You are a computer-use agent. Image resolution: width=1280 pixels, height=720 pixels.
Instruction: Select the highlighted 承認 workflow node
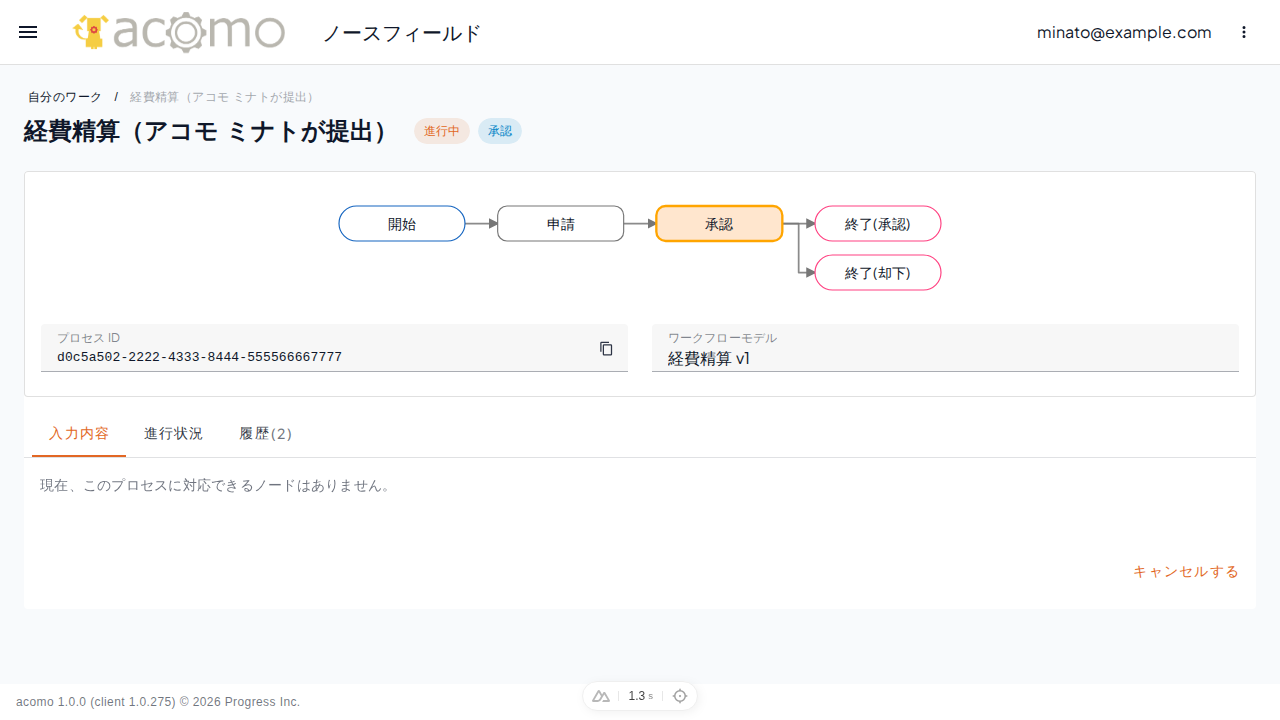tap(719, 224)
